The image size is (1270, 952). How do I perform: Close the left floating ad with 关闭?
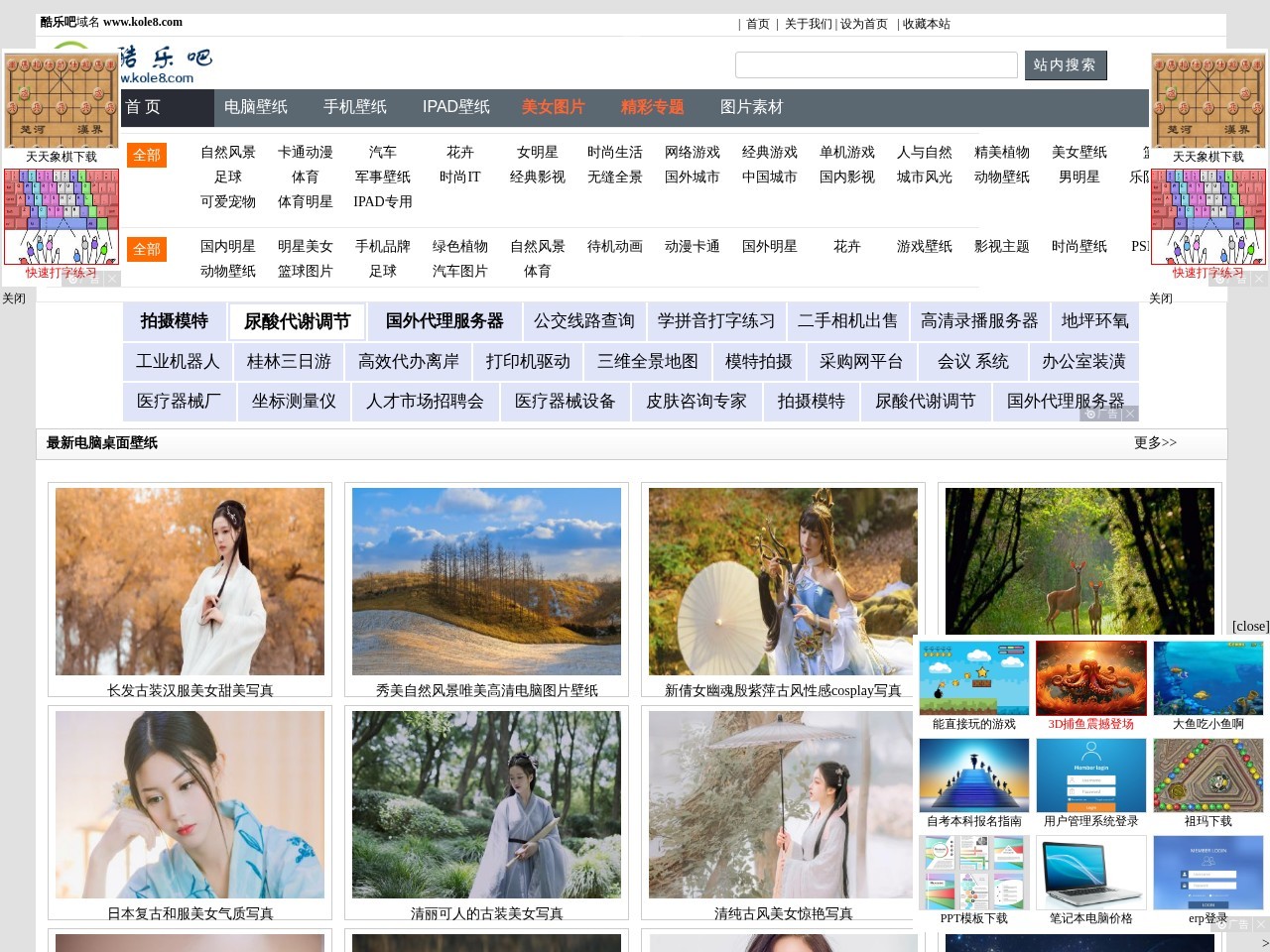click(x=14, y=298)
